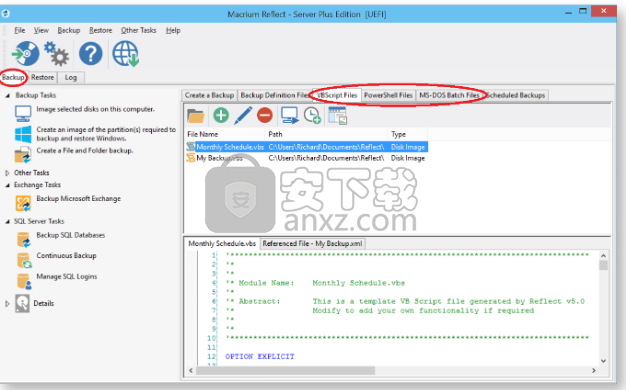626x390 pixels.
Task: Open the Restore menu
Action: pyautogui.click(x=101, y=30)
